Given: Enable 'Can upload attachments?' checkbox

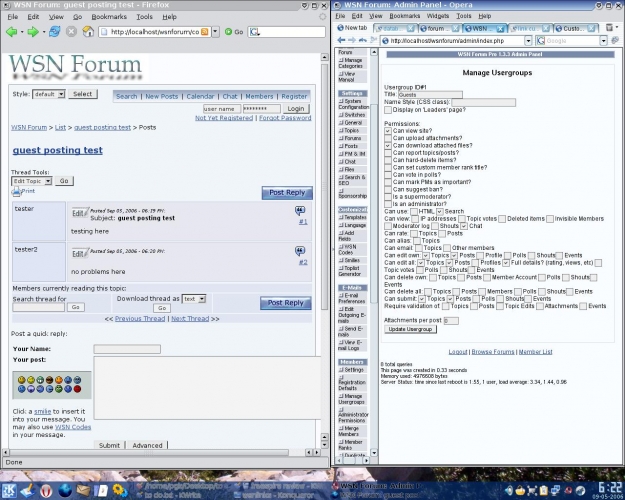Looking at the screenshot, I should point(388,138).
